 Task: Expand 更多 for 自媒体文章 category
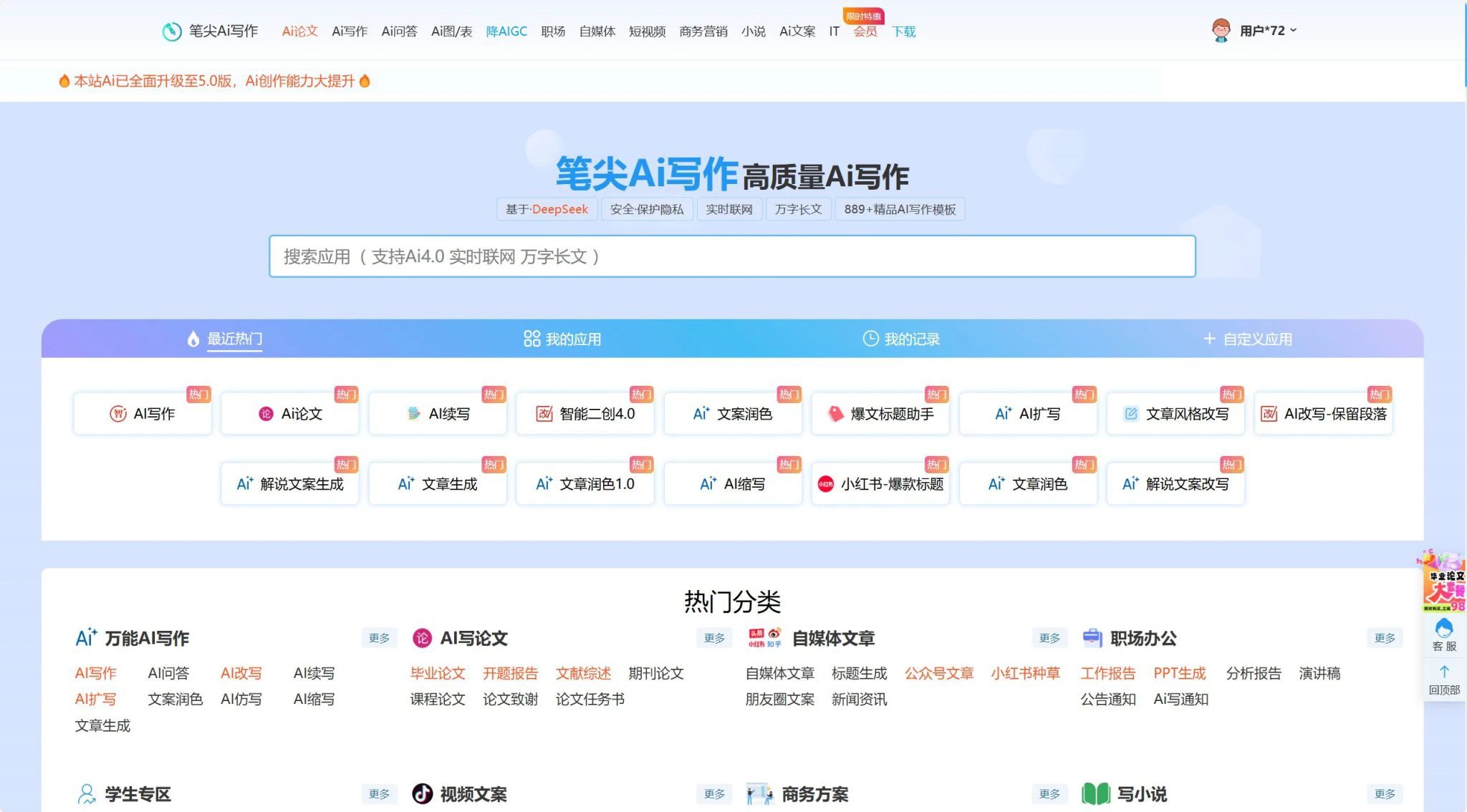1049,638
